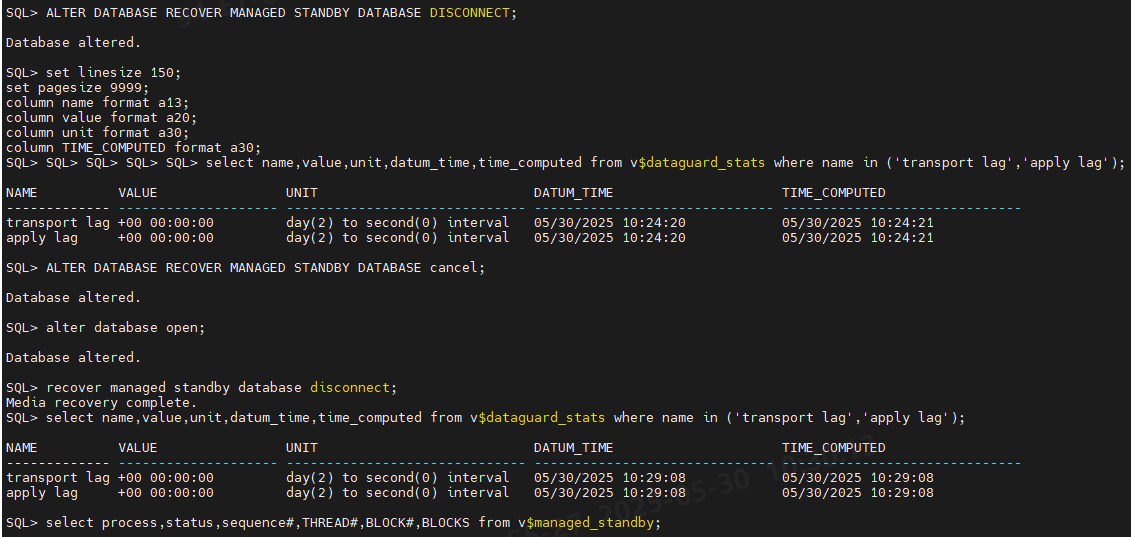Click the 'cancel;' word in ALTER DATABASE command

pyautogui.click(x=457, y=268)
